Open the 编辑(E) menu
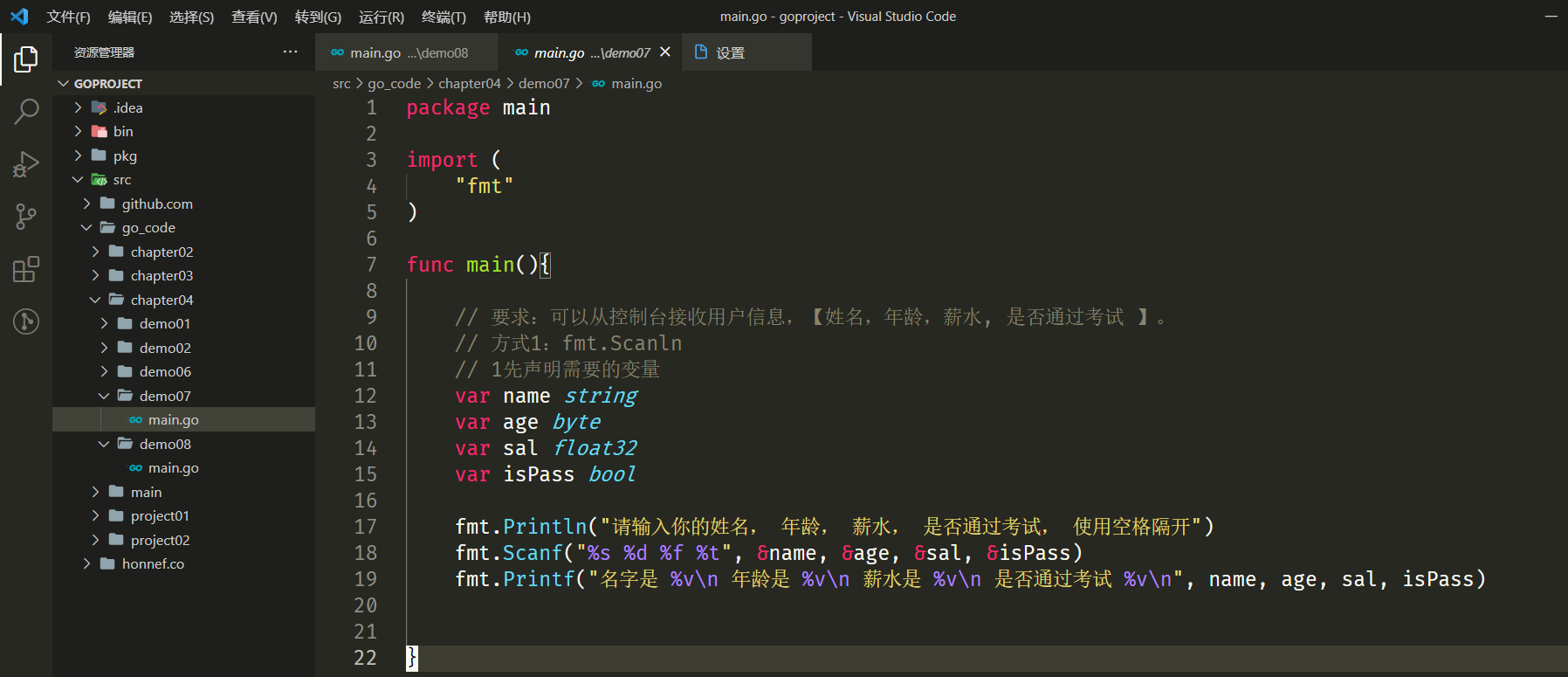Image resolution: width=1568 pixels, height=677 pixels. (130, 17)
